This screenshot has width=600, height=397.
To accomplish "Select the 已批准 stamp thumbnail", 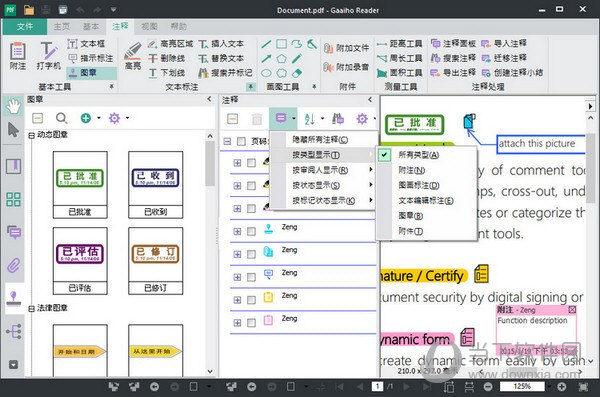I will (80, 185).
